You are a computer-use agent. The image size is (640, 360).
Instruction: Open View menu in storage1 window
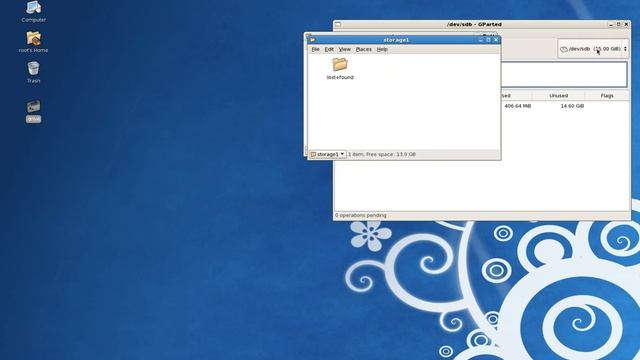[344, 49]
